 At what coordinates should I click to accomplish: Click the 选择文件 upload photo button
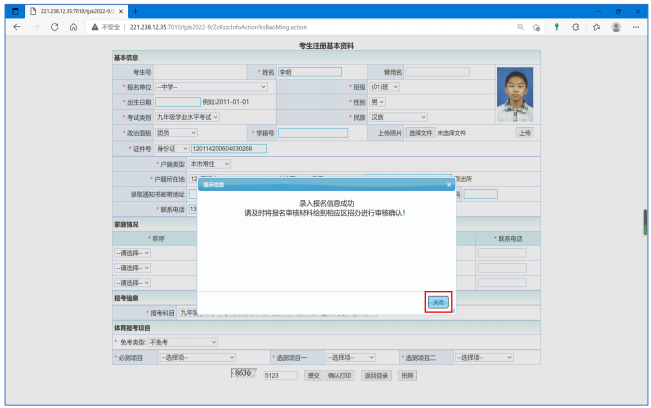click(x=421, y=132)
